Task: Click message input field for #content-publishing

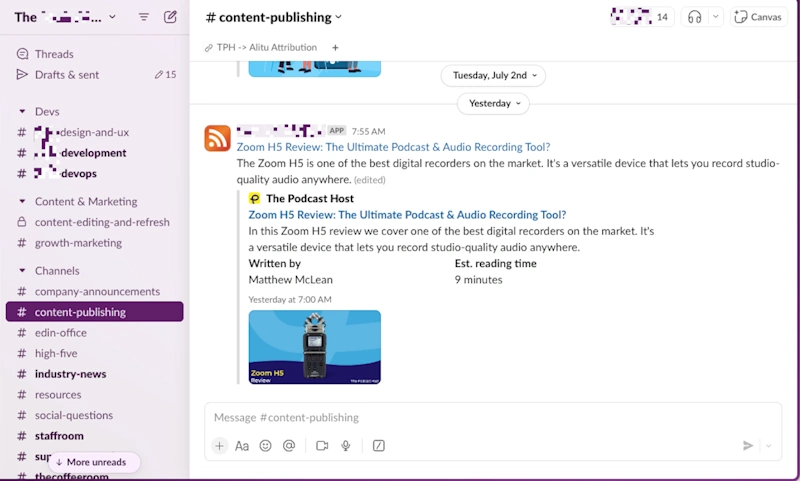Action: (x=493, y=418)
